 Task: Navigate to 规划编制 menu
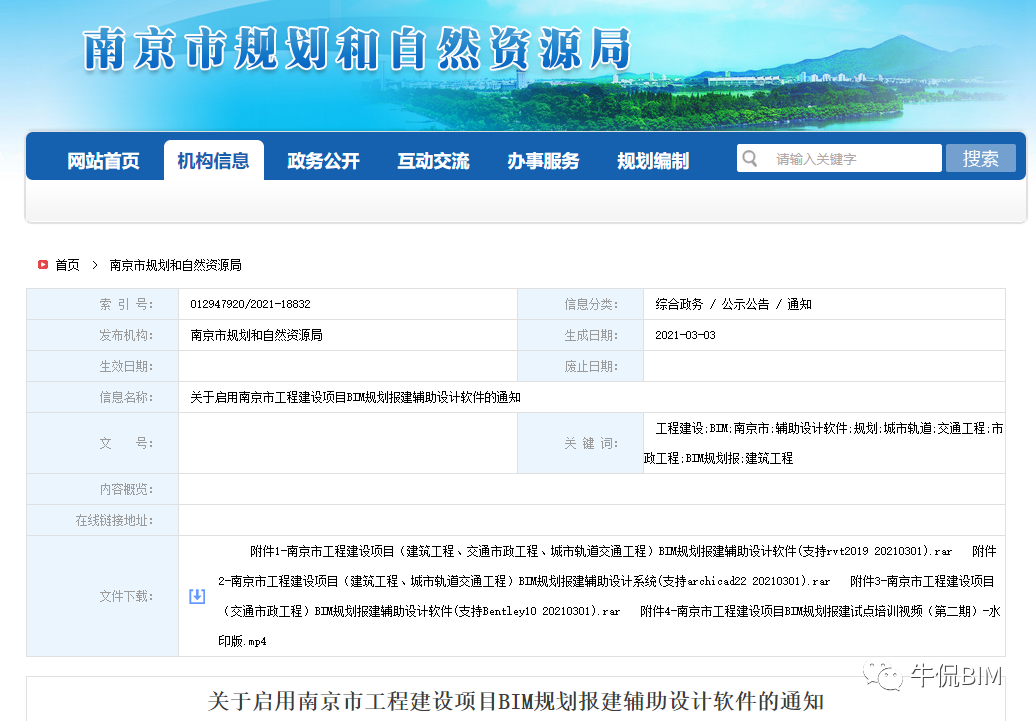pos(653,161)
